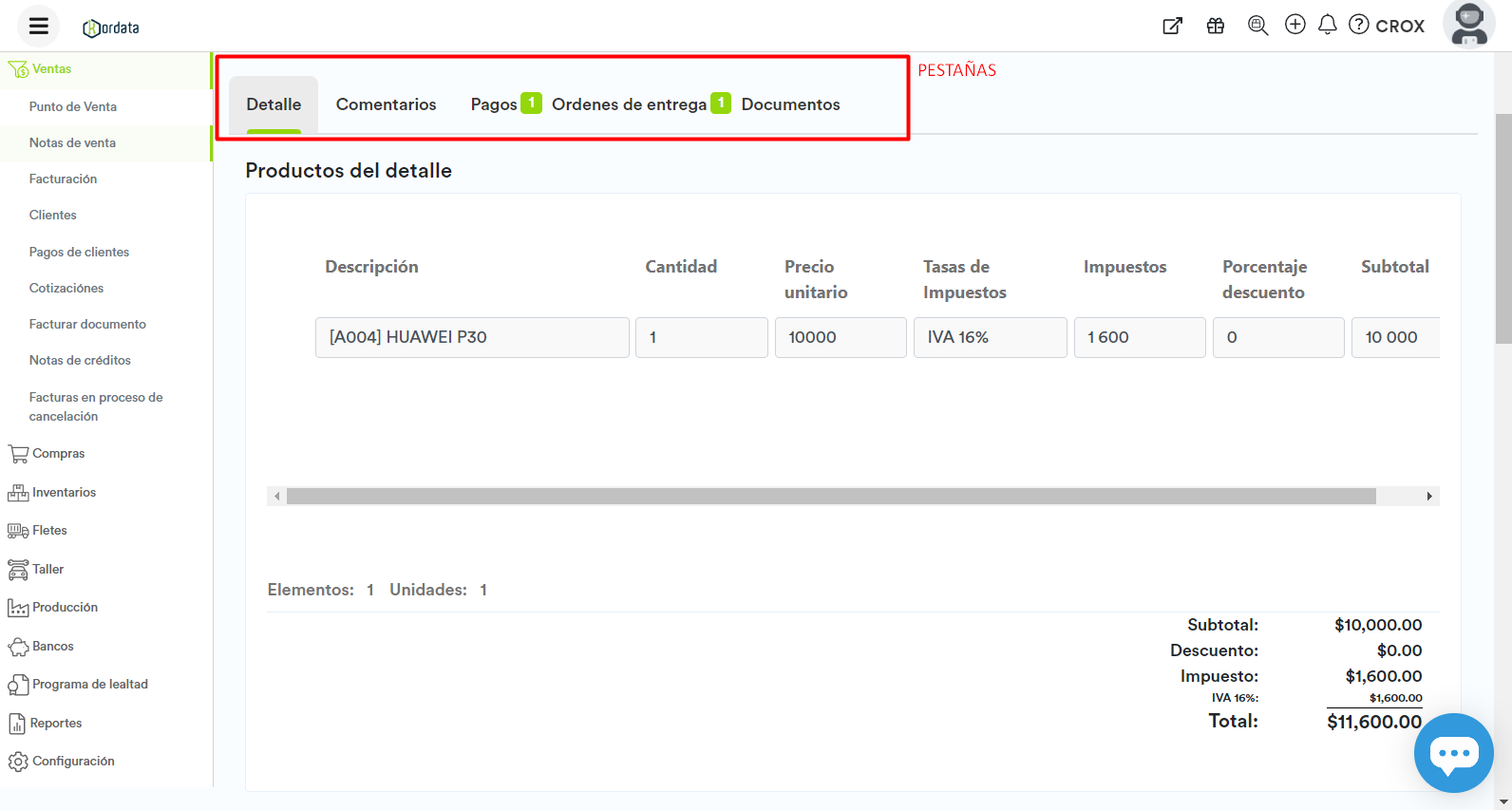Click the search magnifier icon
Image resolution: width=1512 pixels, height=810 pixels.
1257,26
